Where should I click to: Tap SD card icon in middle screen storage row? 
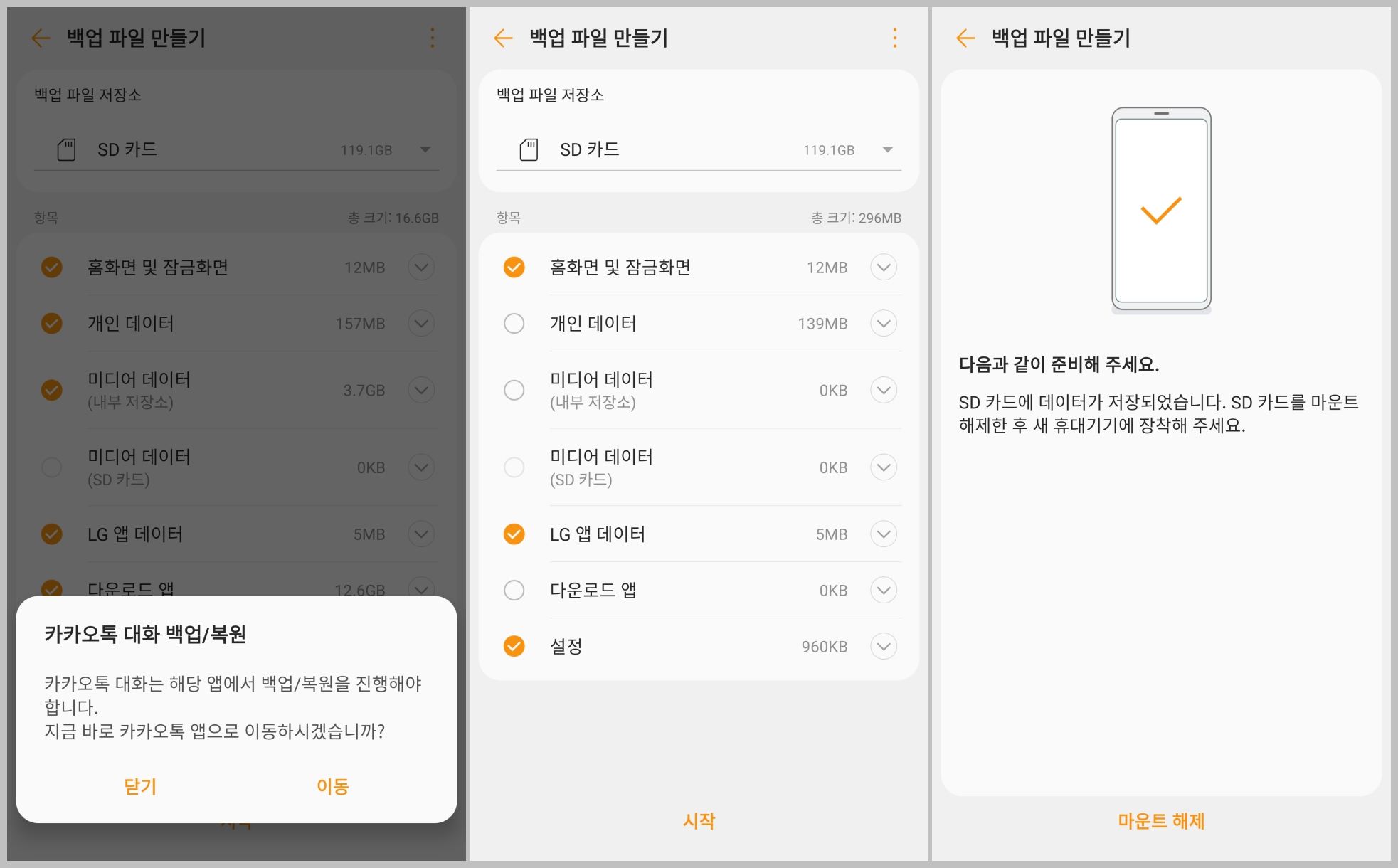(x=529, y=149)
